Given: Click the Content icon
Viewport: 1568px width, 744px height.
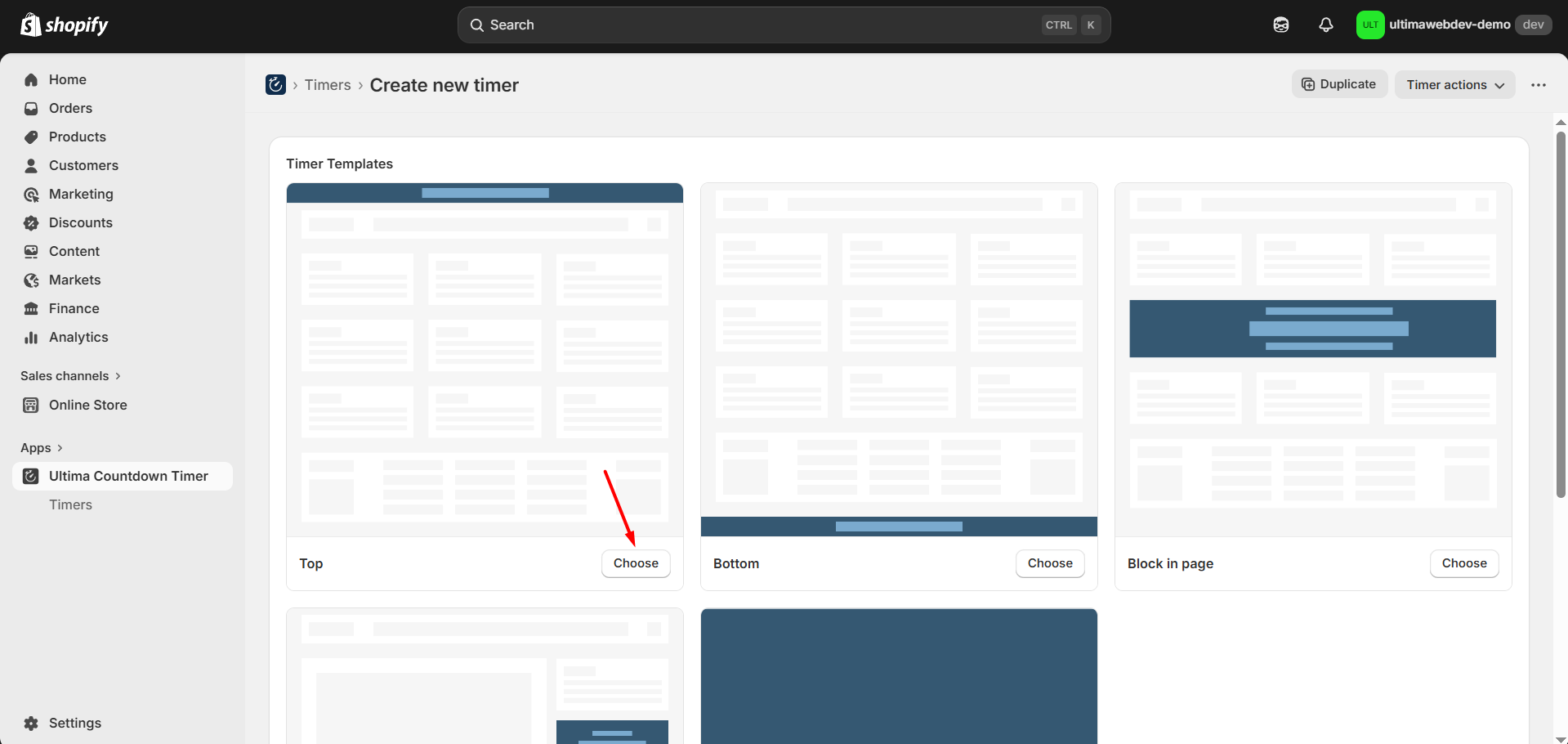Looking at the screenshot, I should point(31,251).
